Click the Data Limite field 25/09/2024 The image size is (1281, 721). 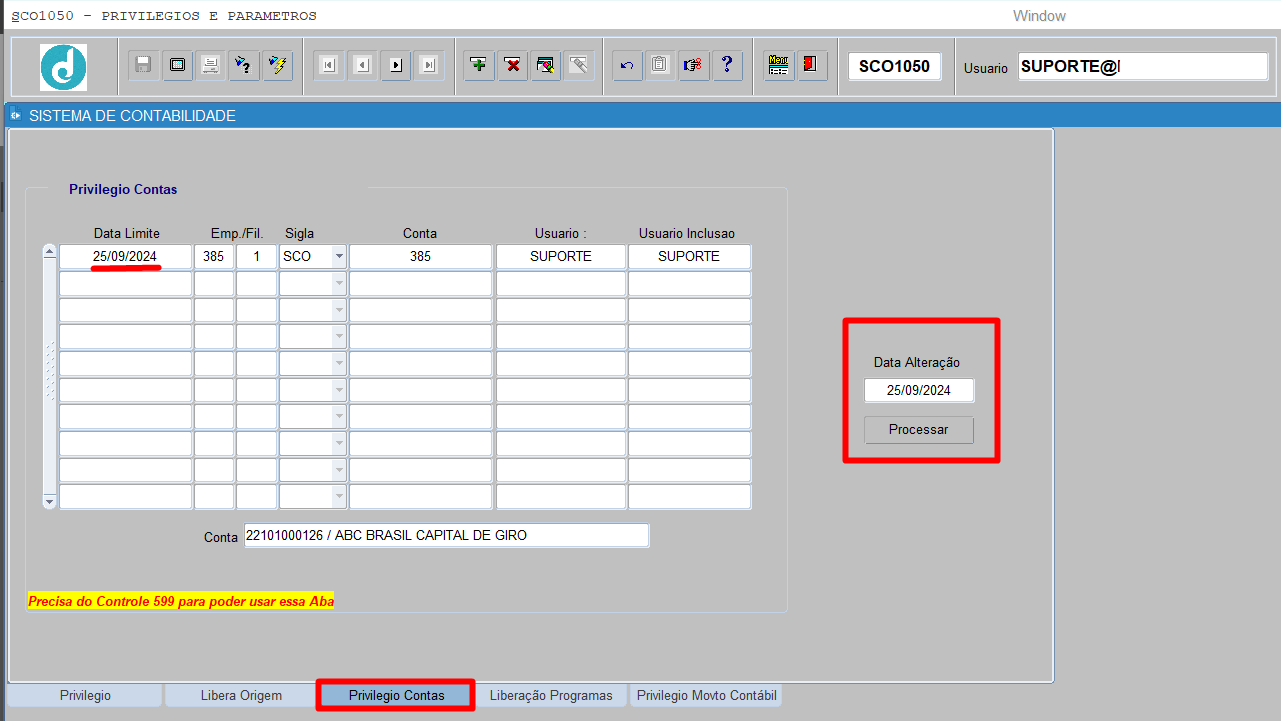click(x=125, y=257)
